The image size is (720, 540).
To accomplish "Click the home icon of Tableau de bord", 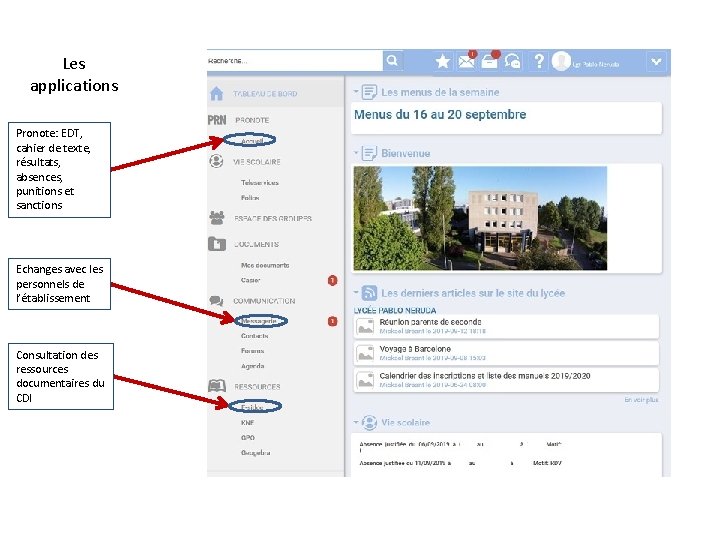I will (x=216, y=94).
